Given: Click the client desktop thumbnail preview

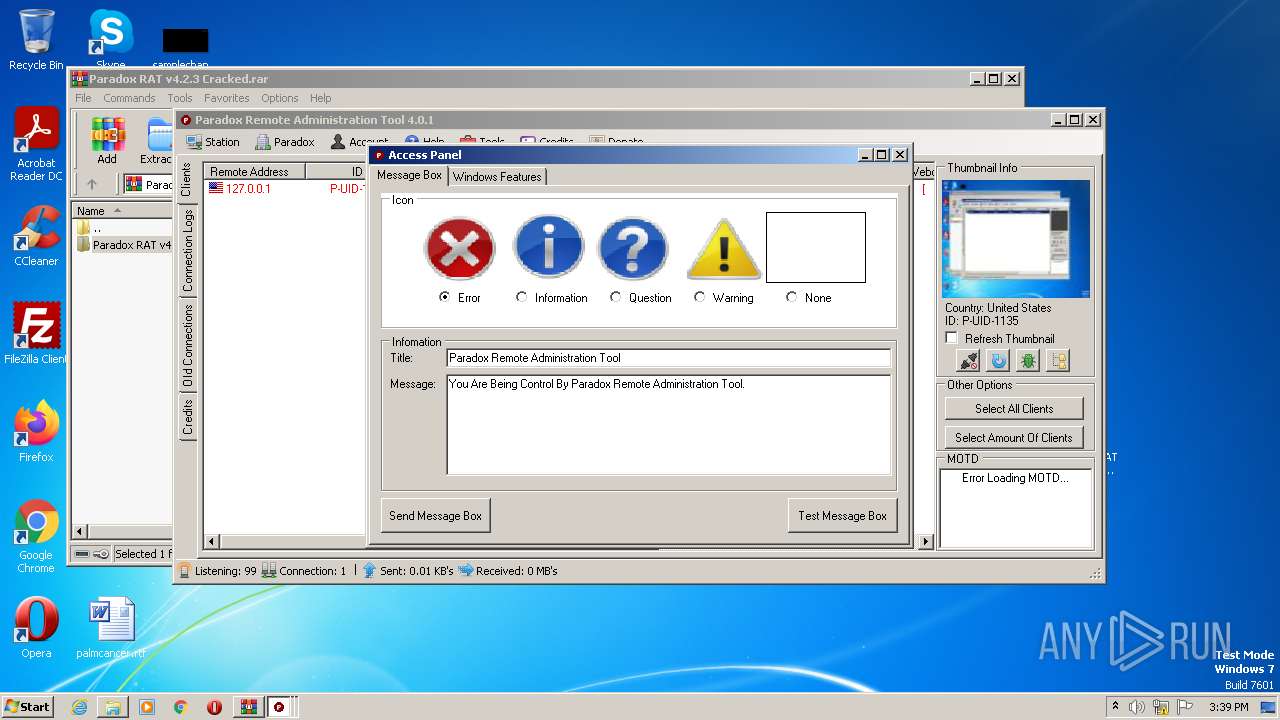Looking at the screenshot, I should tap(1016, 239).
